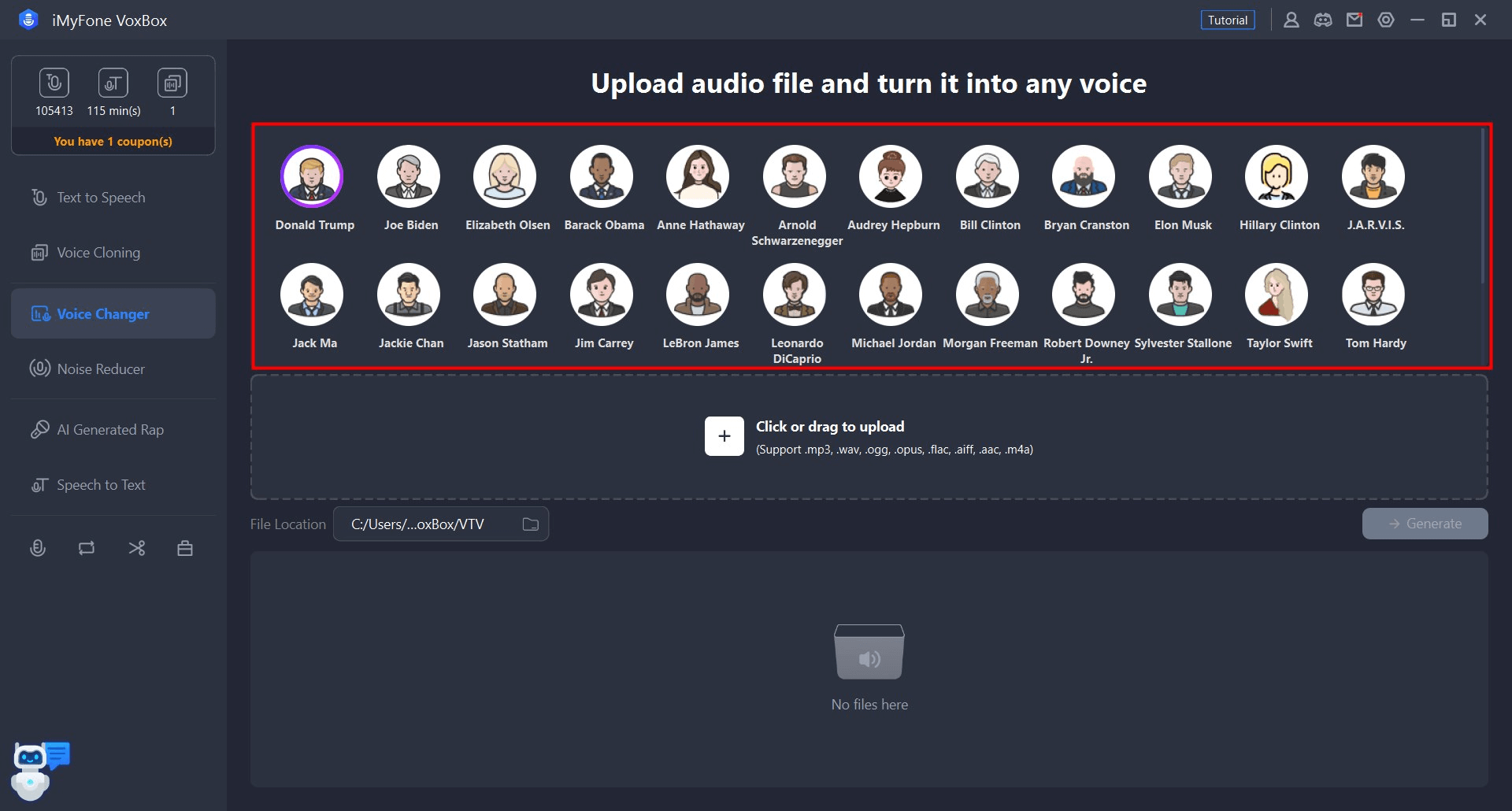
Task: Click the plus upload button
Action: tap(724, 436)
